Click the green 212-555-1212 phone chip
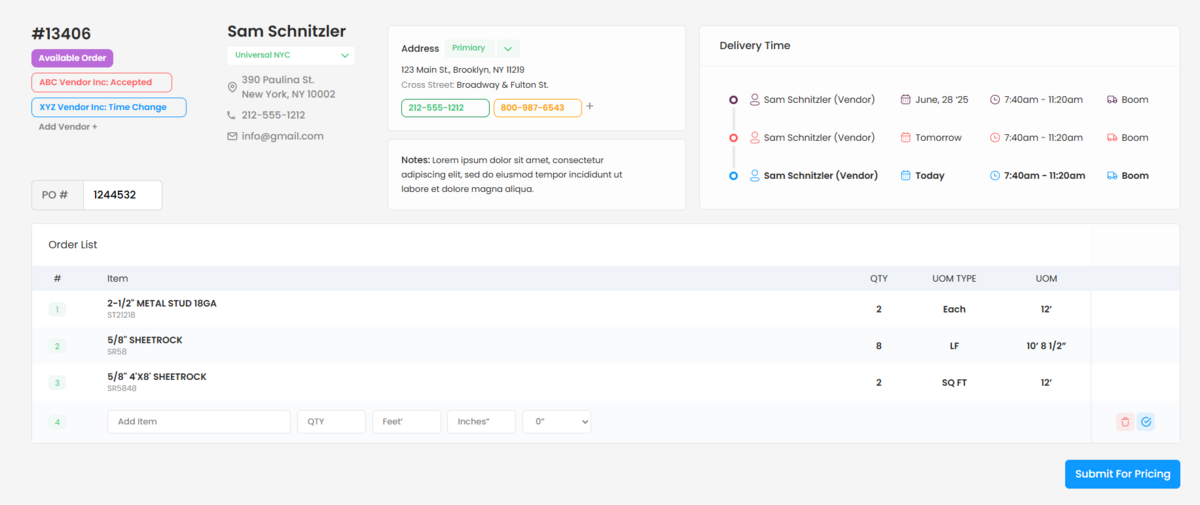Image resolution: width=1200 pixels, height=505 pixels. [x=445, y=108]
